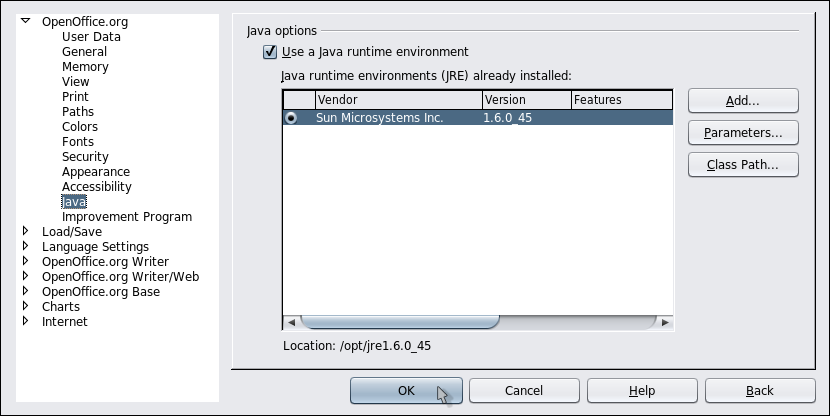Click the JRE list scroll-left arrow

pyautogui.click(x=291, y=322)
